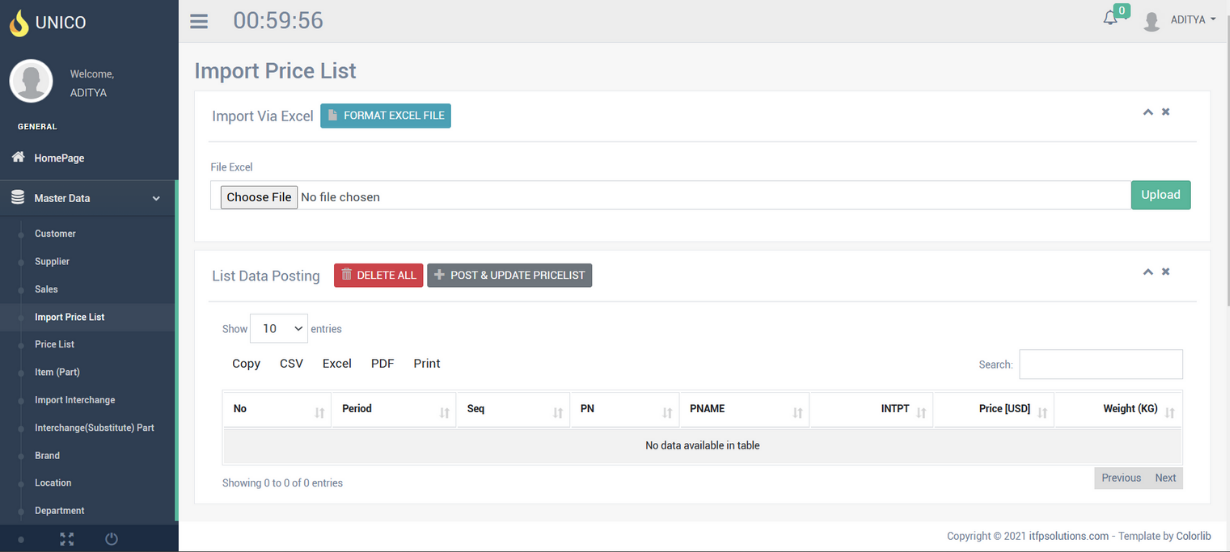
Task: Click the fullscreen icon in sidebar footer
Action: coord(67,539)
